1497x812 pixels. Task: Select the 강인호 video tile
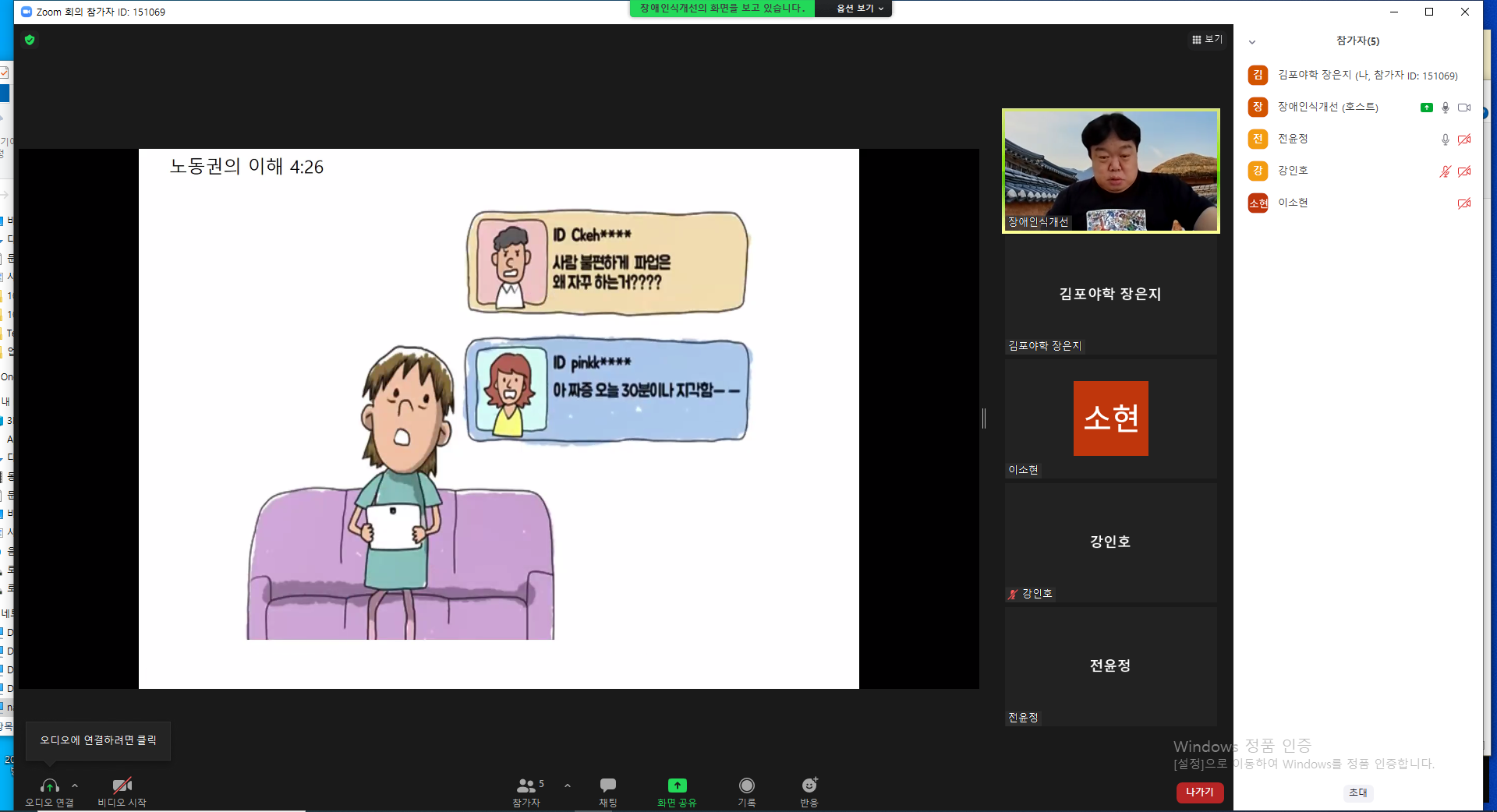1111,542
